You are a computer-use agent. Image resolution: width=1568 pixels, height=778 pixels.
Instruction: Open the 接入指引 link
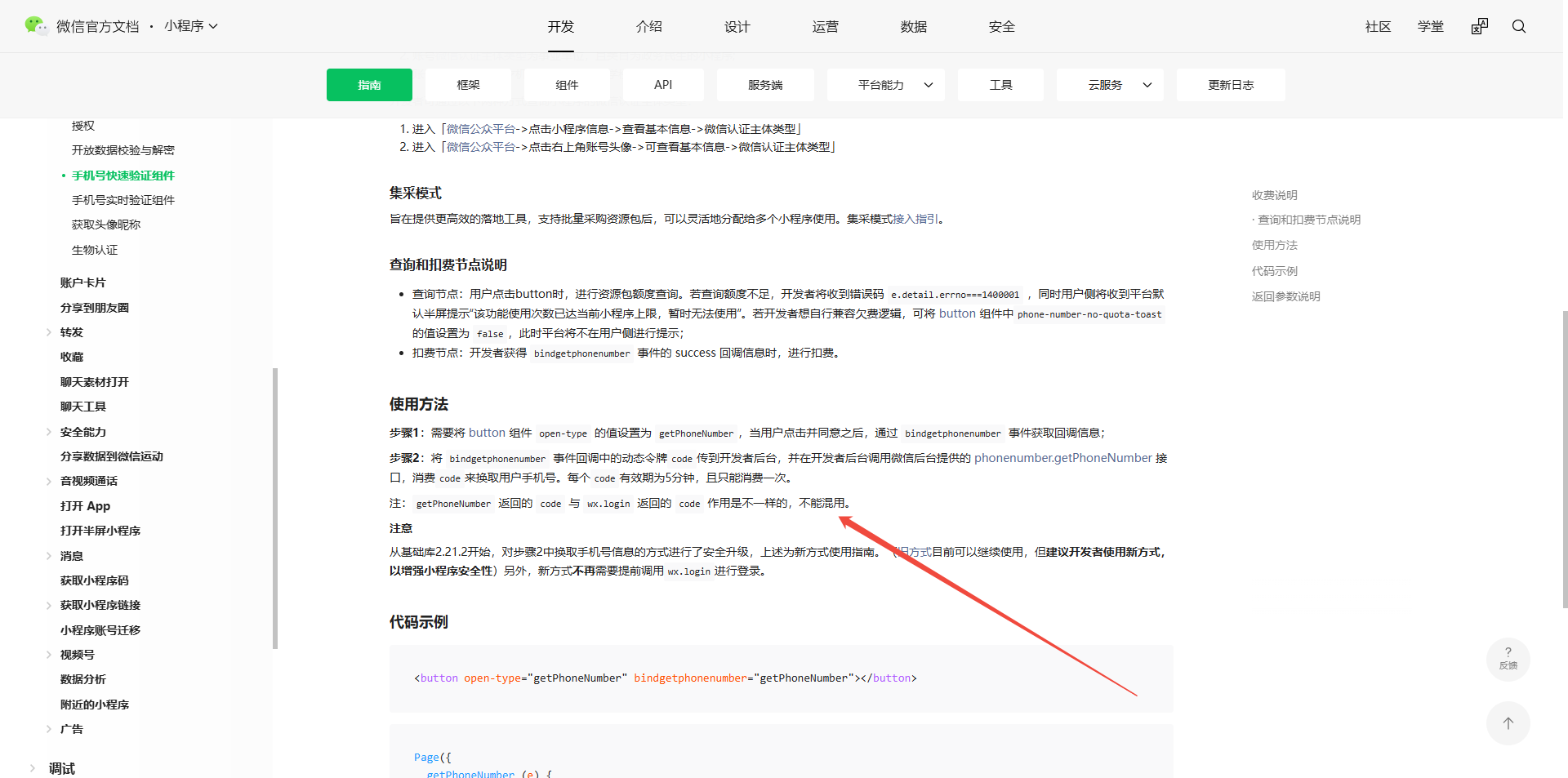[x=915, y=219]
